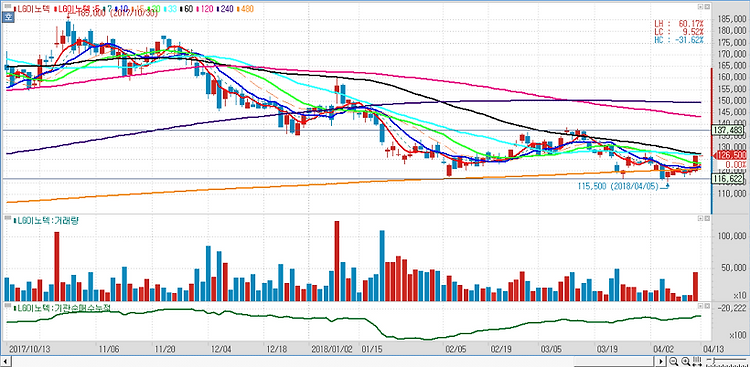Click the 04/13 date axis label

[x=713, y=349]
